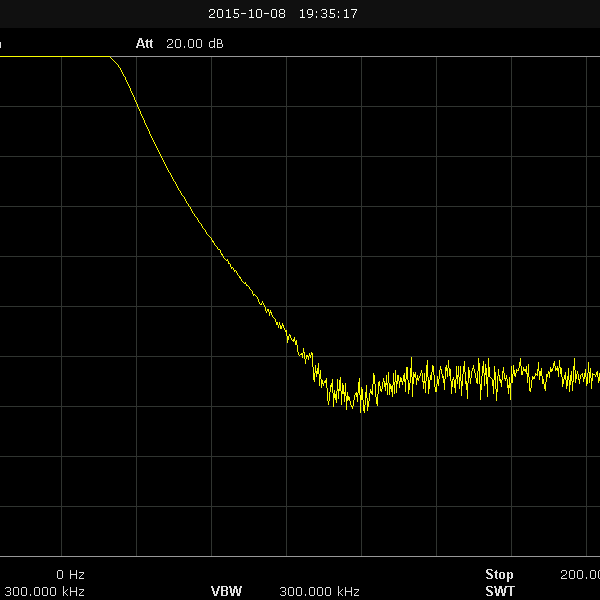The image size is (600, 600).
Task: Click the Att attenuation label
Action: 145,44
